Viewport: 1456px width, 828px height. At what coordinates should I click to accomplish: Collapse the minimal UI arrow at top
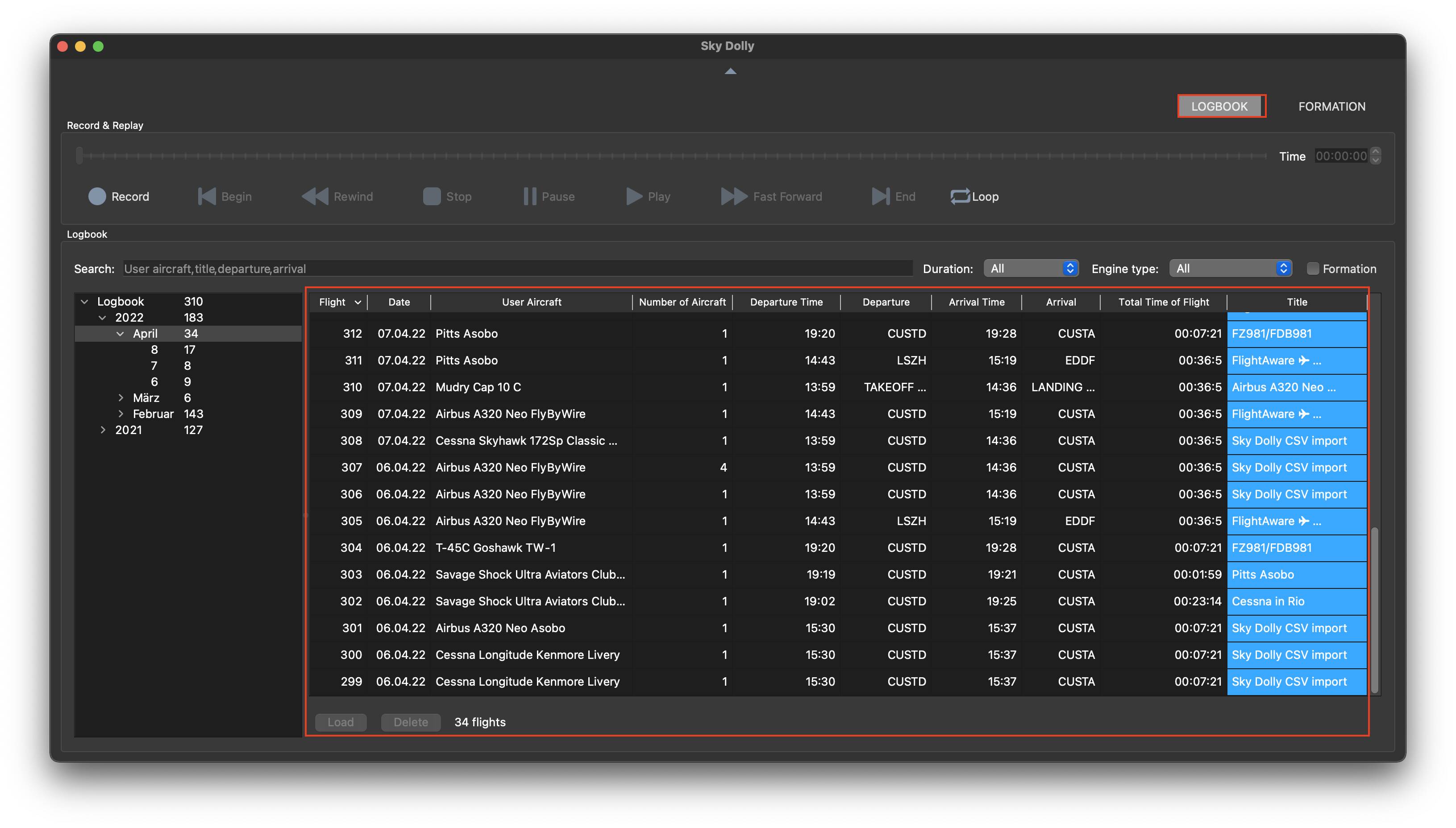point(730,71)
